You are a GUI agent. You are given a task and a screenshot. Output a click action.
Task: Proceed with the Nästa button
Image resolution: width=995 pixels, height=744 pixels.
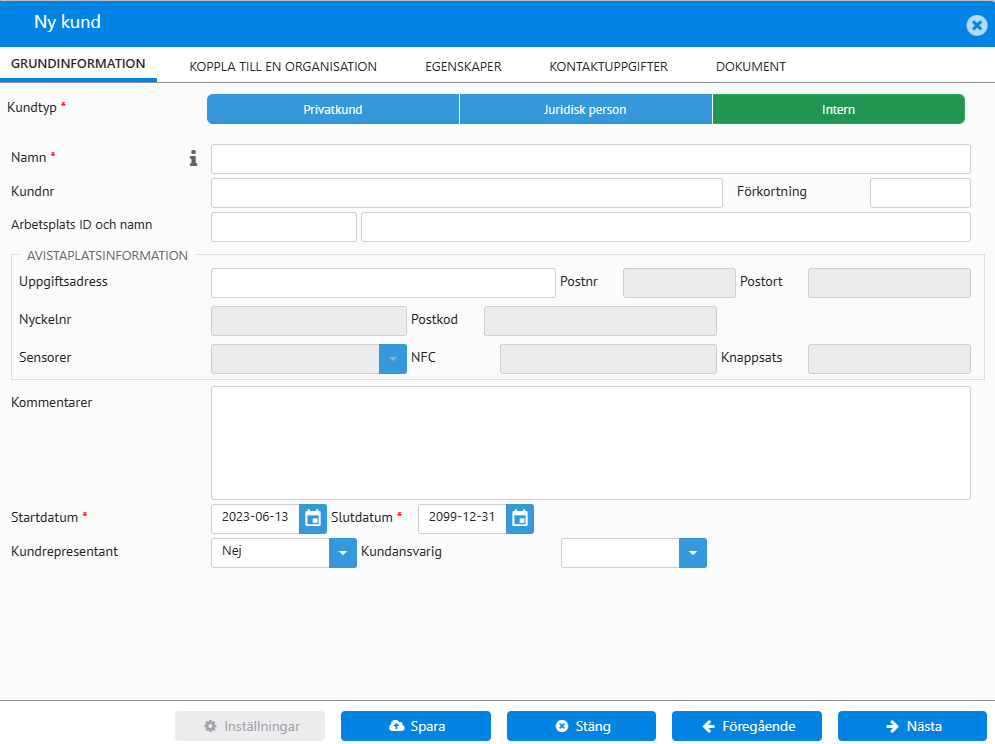point(913,726)
